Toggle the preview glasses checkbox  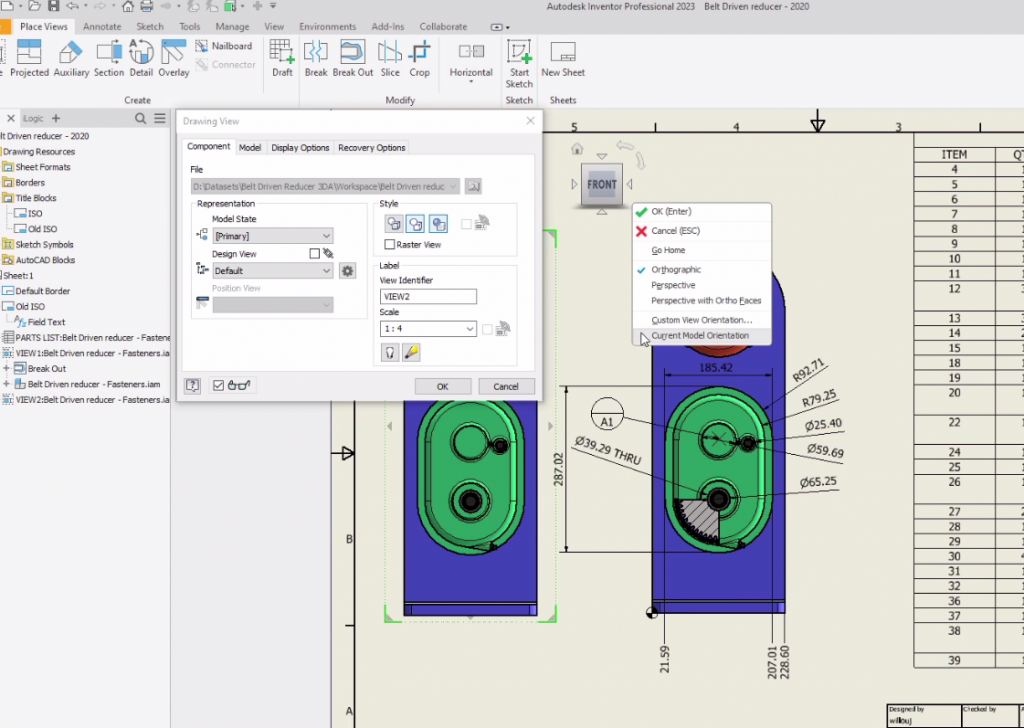(x=219, y=386)
